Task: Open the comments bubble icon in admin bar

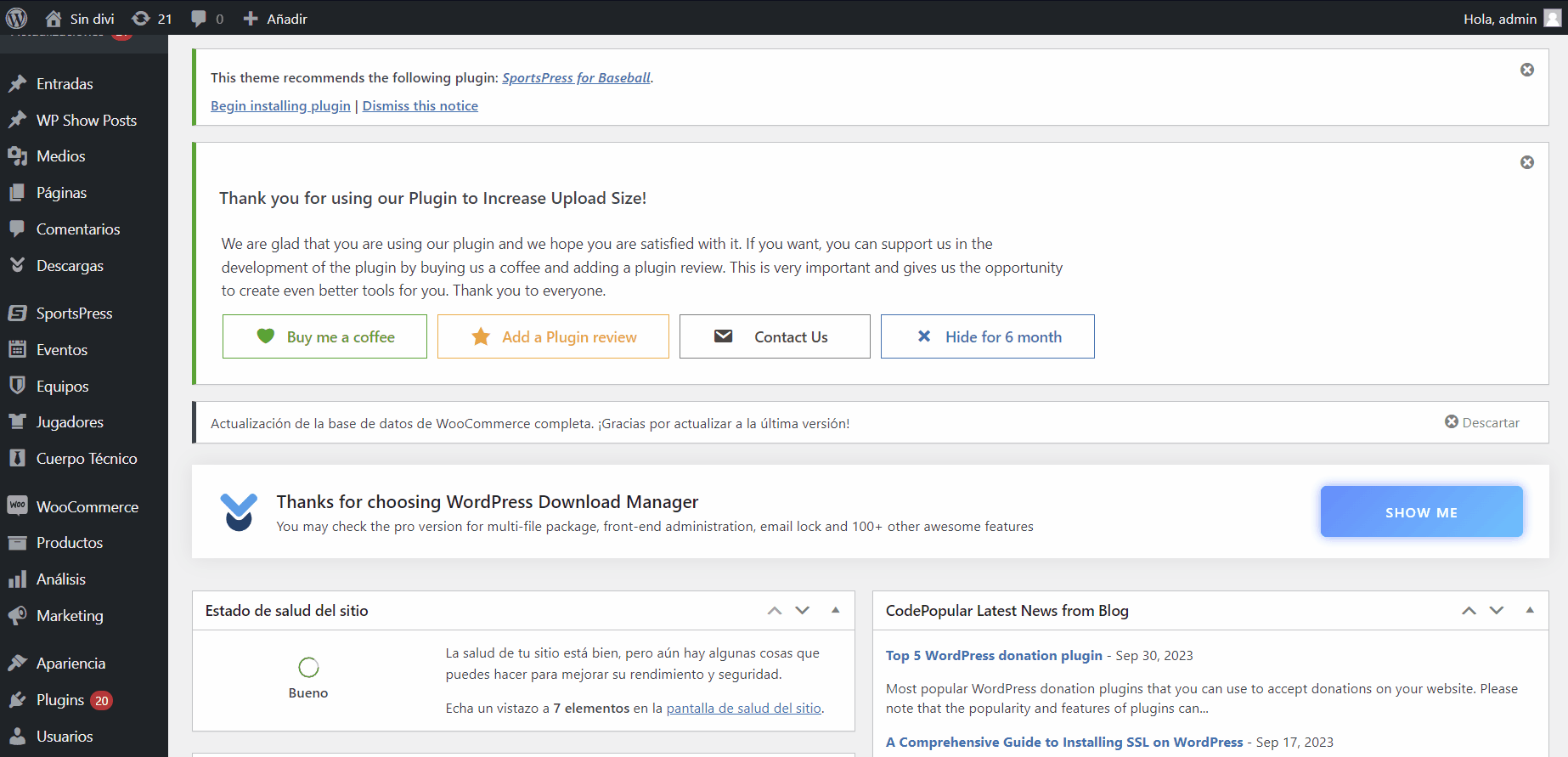Action: coord(207,19)
